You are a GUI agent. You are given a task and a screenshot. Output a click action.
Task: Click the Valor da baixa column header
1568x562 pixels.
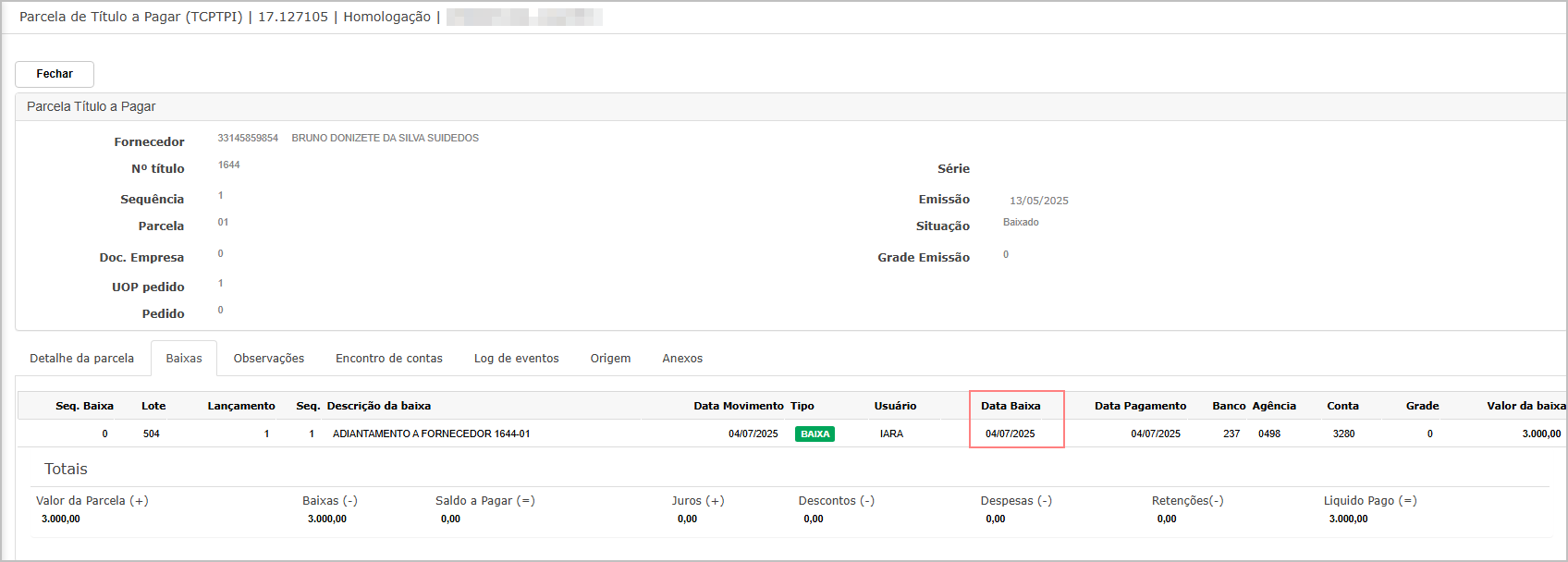[x=1525, y=406]
